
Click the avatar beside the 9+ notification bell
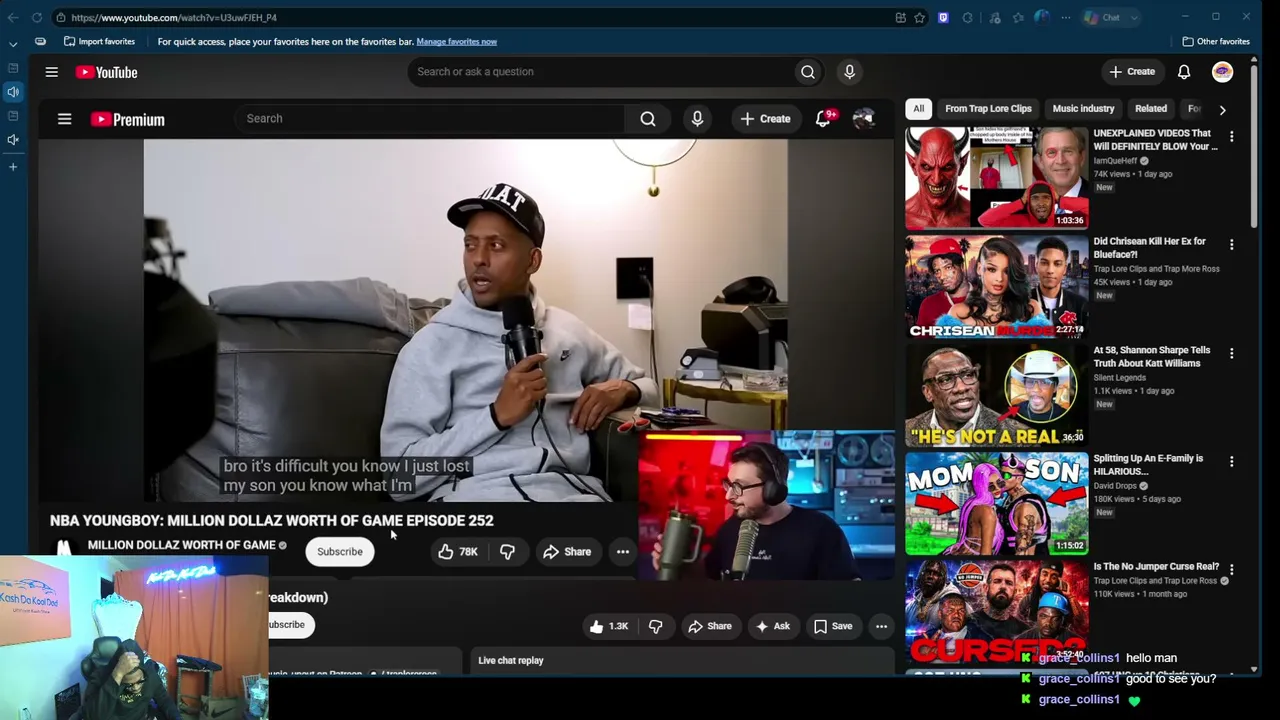[863, 118]
